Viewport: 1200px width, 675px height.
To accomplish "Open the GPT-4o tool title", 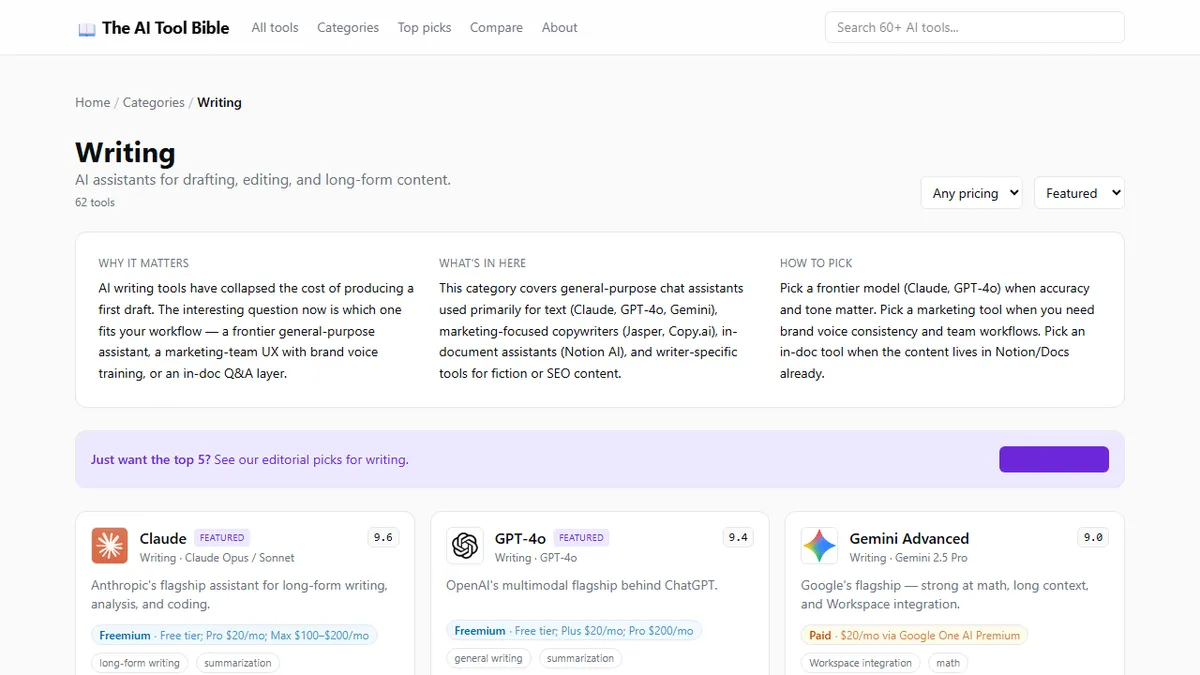I will 520,538.
